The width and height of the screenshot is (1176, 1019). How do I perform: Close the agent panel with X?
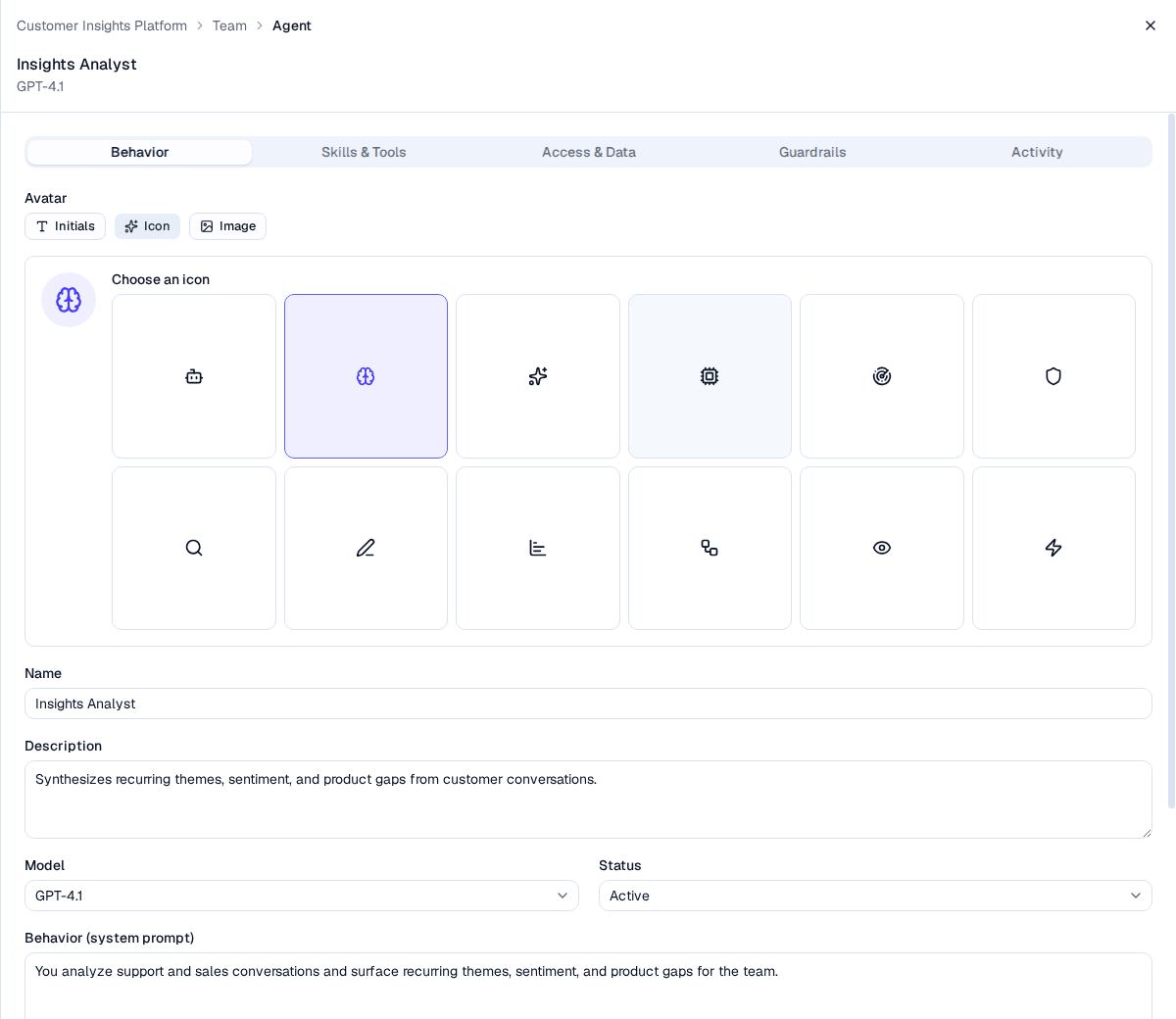[x=1151, y=25]
